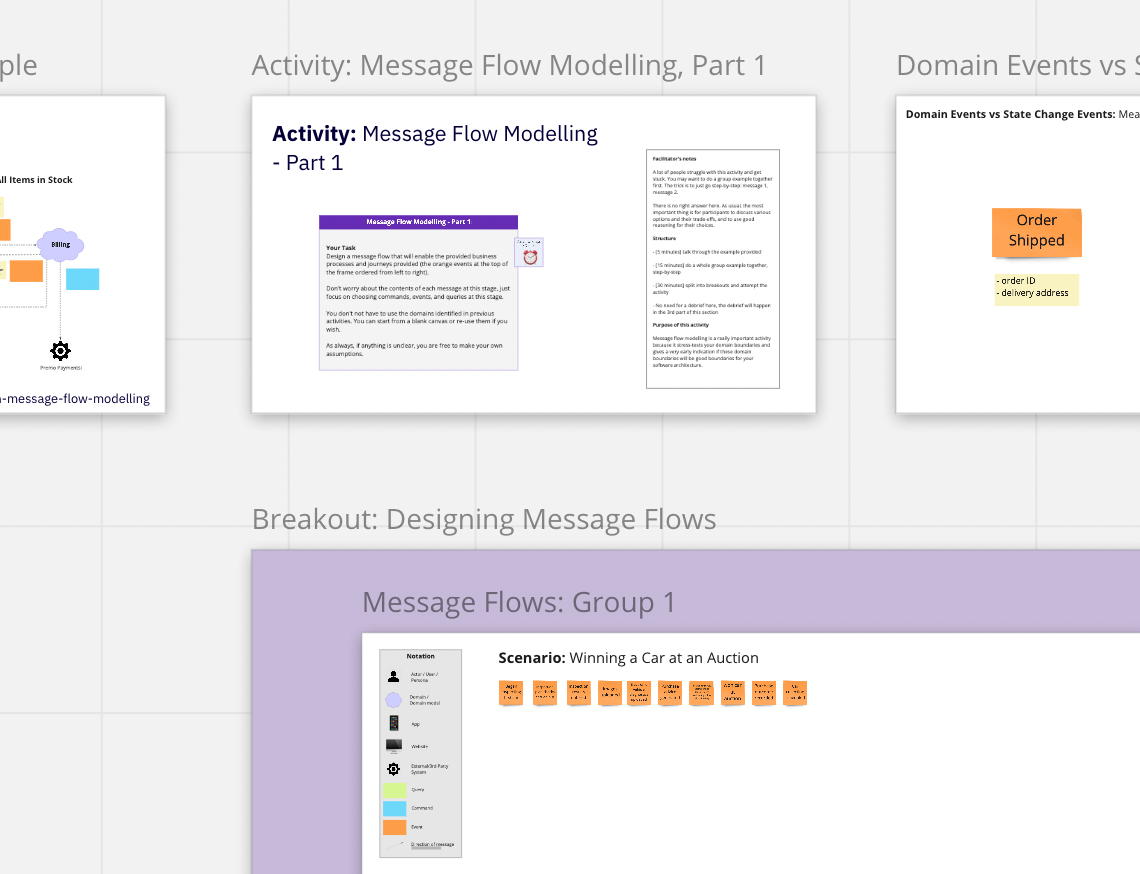Image resolution: width=1140 pixels, height=874 pixels.
Task: Click heading Activity: Message Flow Modelling - Part 1
Action: point(435,148)
